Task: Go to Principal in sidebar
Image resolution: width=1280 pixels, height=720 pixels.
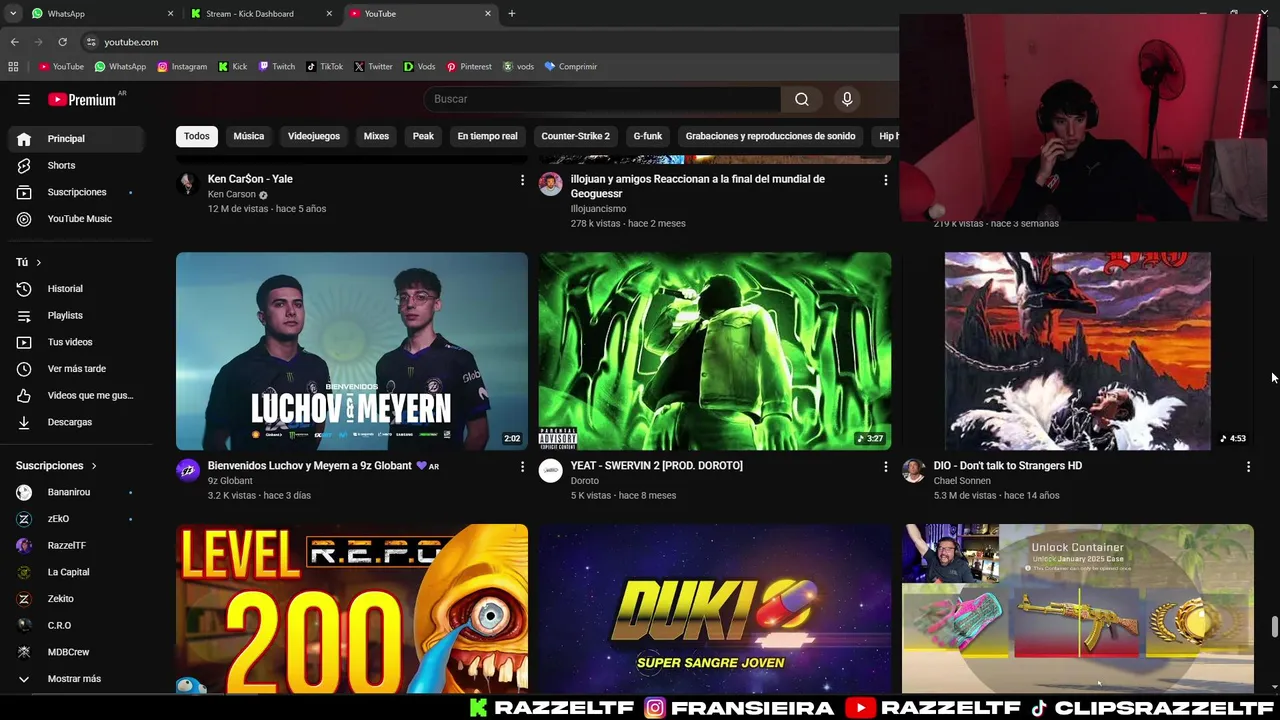Action: (76, 139)
